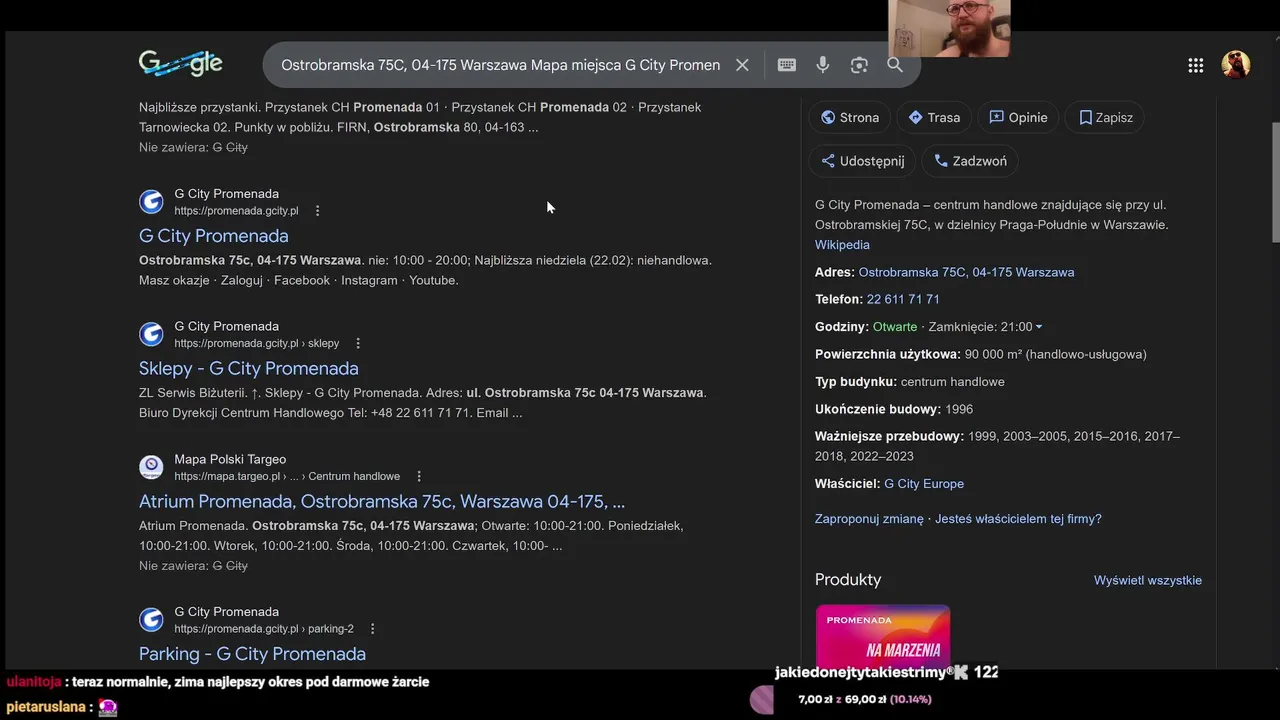The height and width of the screenshot is (720, 1280).
Task: Click Zaproponuj zmianę link
Action: pos(869,519)
